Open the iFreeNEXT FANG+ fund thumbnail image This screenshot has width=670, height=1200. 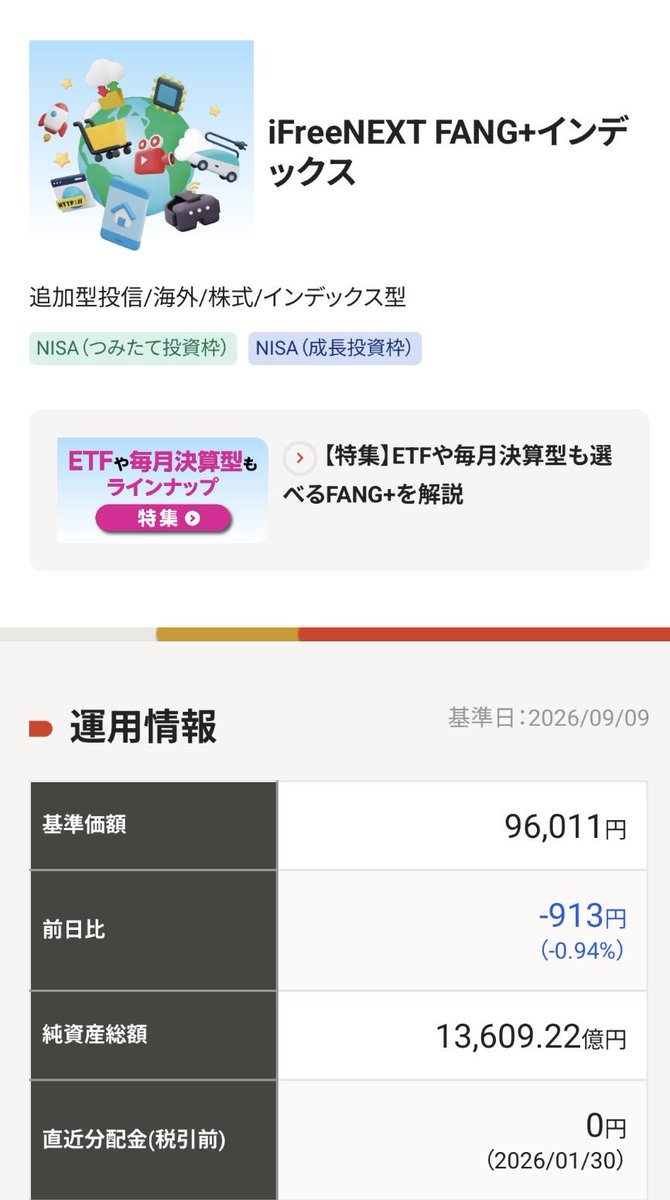click(141, 152)
